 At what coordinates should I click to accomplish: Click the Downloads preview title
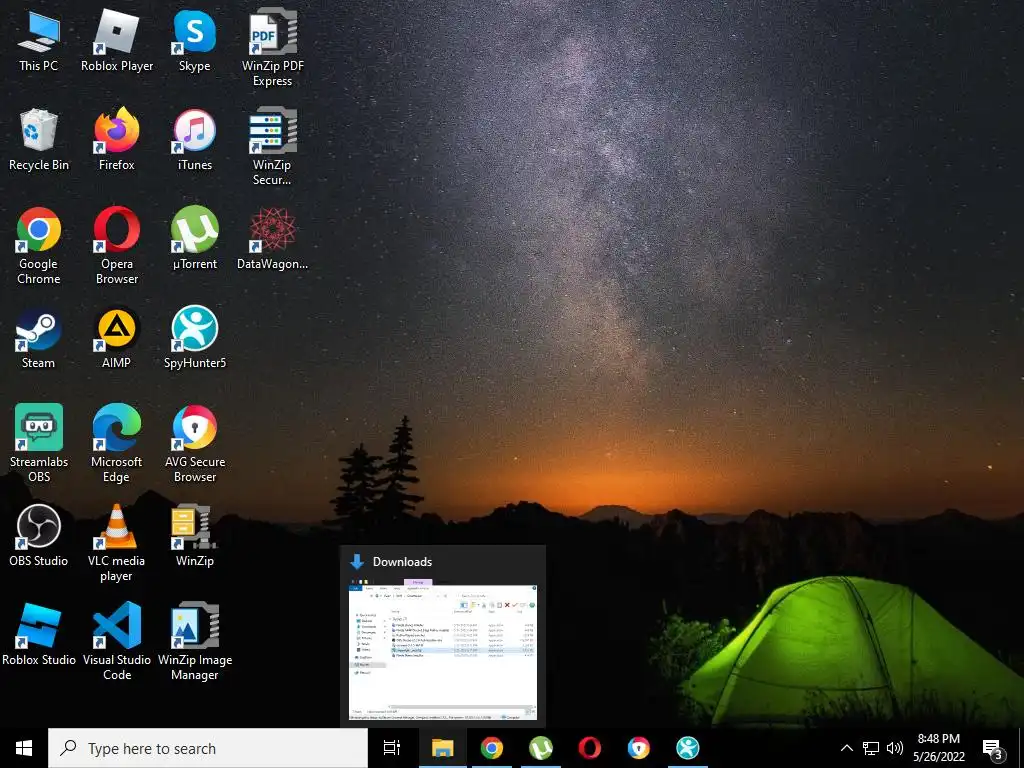click(x=402, y=562)
